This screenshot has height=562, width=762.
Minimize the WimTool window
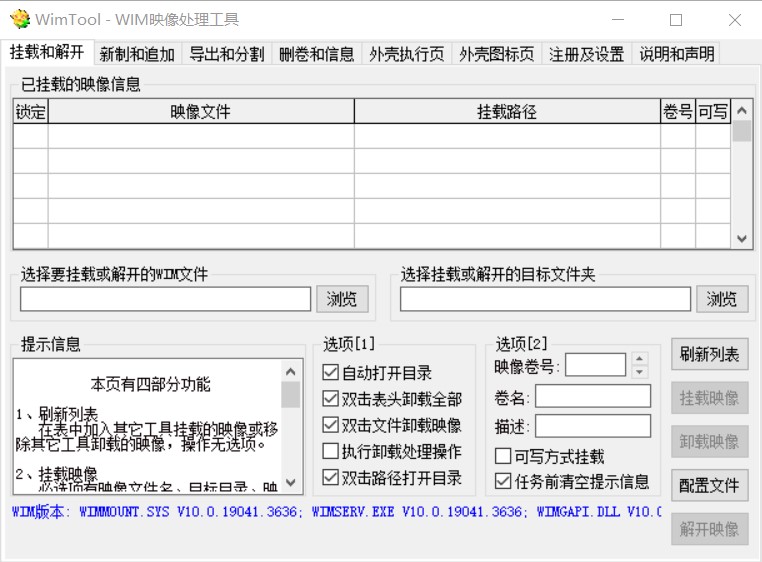pos(618,19)
